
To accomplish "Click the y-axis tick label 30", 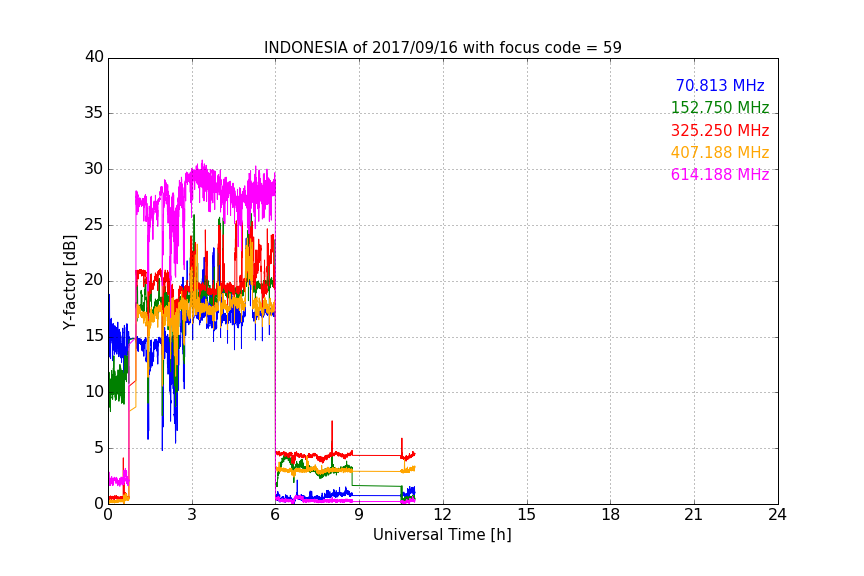I will (x=94, y=169).
